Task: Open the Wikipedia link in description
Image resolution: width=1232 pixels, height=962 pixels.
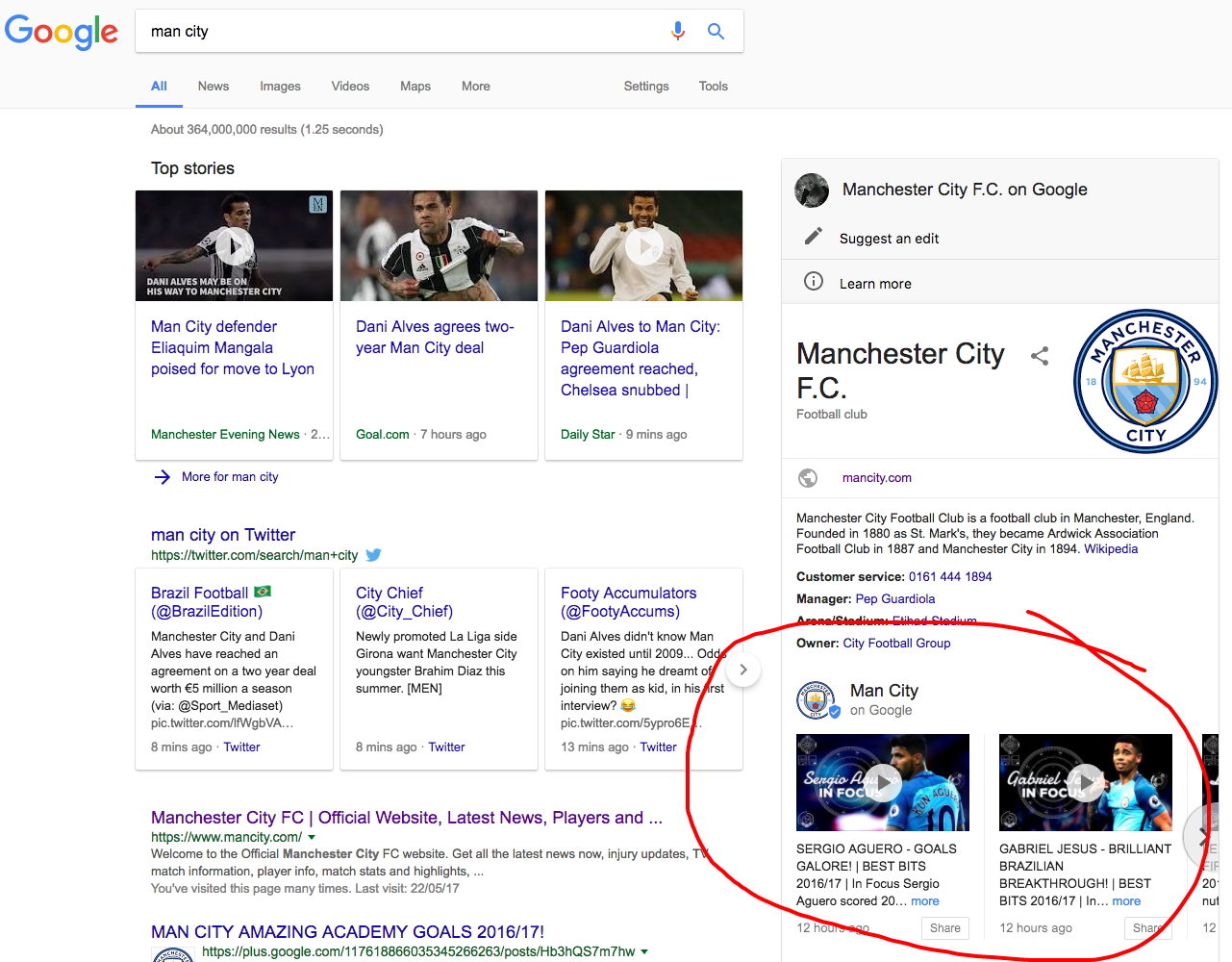Action: (1111, 549)
